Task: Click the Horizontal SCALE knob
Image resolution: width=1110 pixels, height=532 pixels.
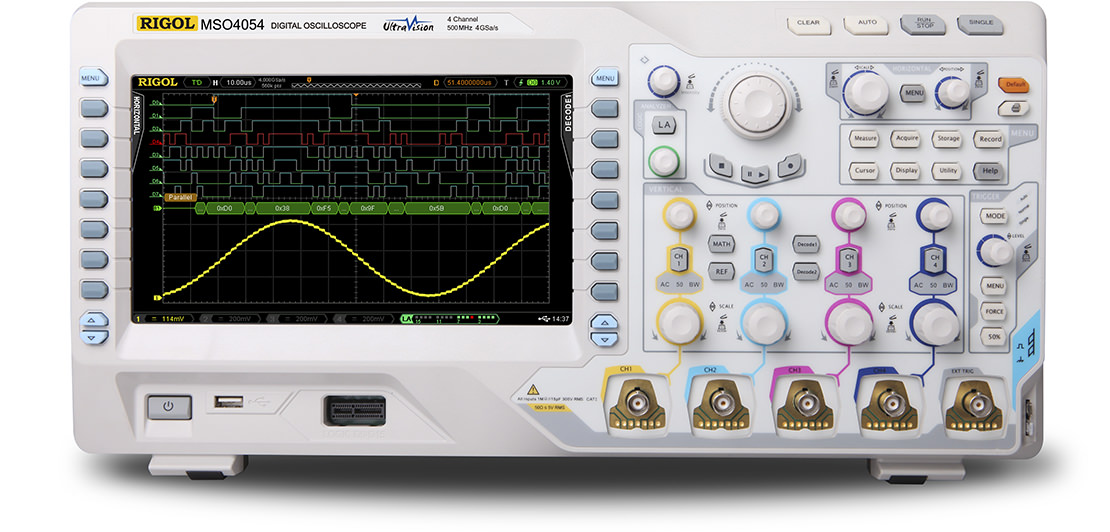Action: [866, 91]
